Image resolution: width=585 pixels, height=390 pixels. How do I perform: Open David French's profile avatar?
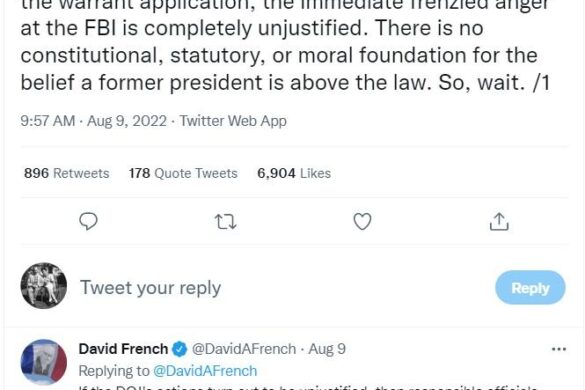pos(44,362)
